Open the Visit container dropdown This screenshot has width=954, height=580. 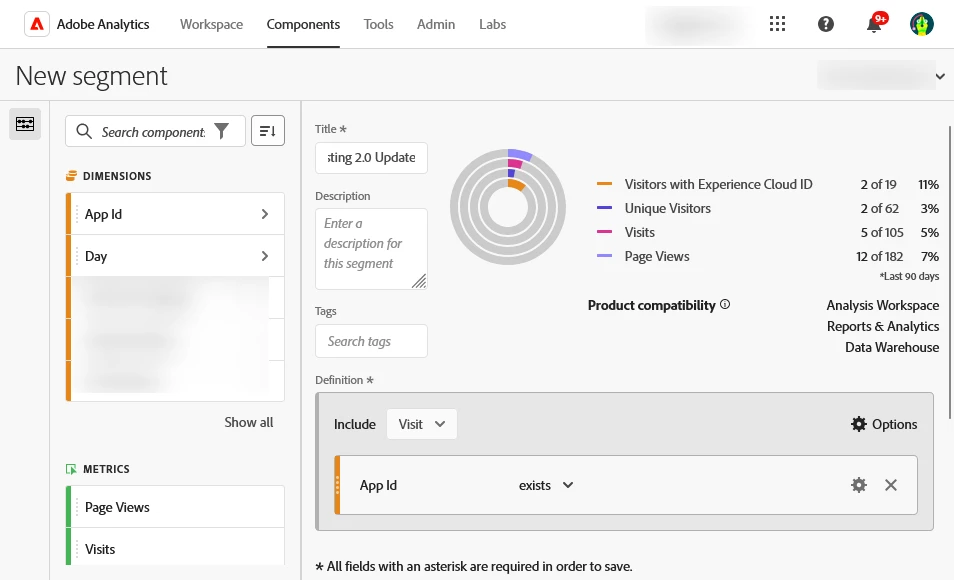(422, 424)
